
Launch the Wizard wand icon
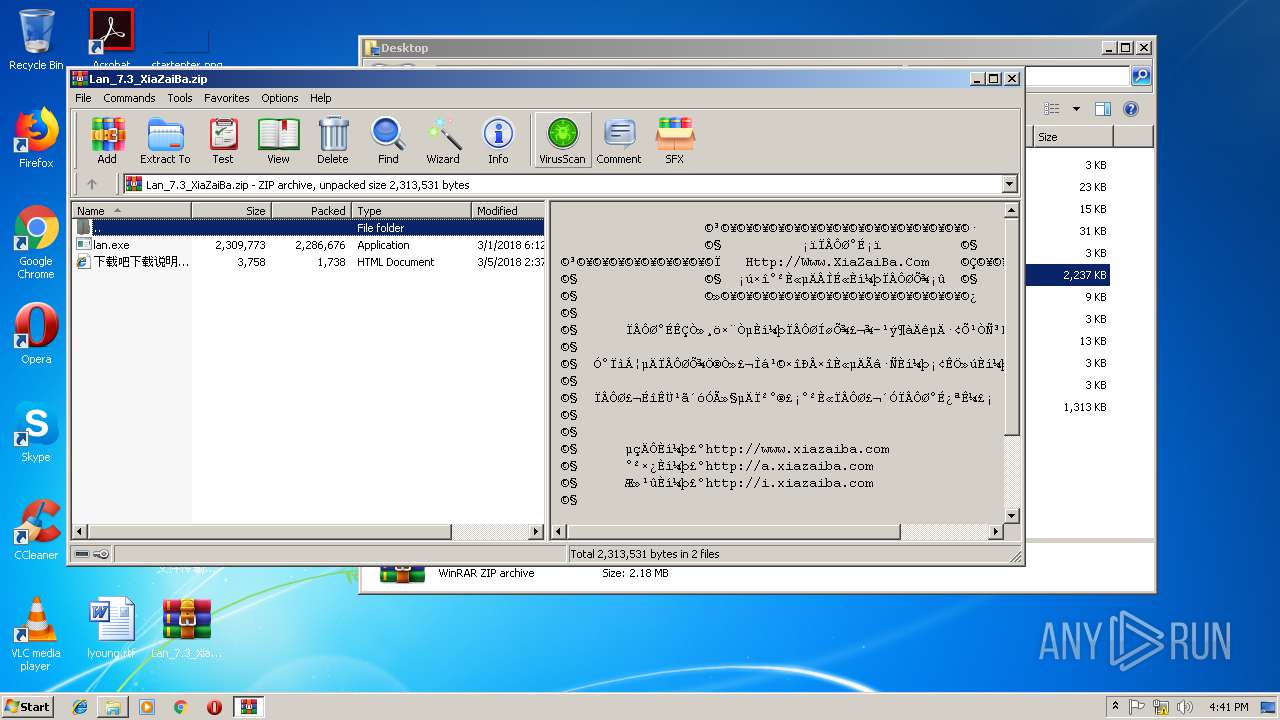[x=443, y=140]
